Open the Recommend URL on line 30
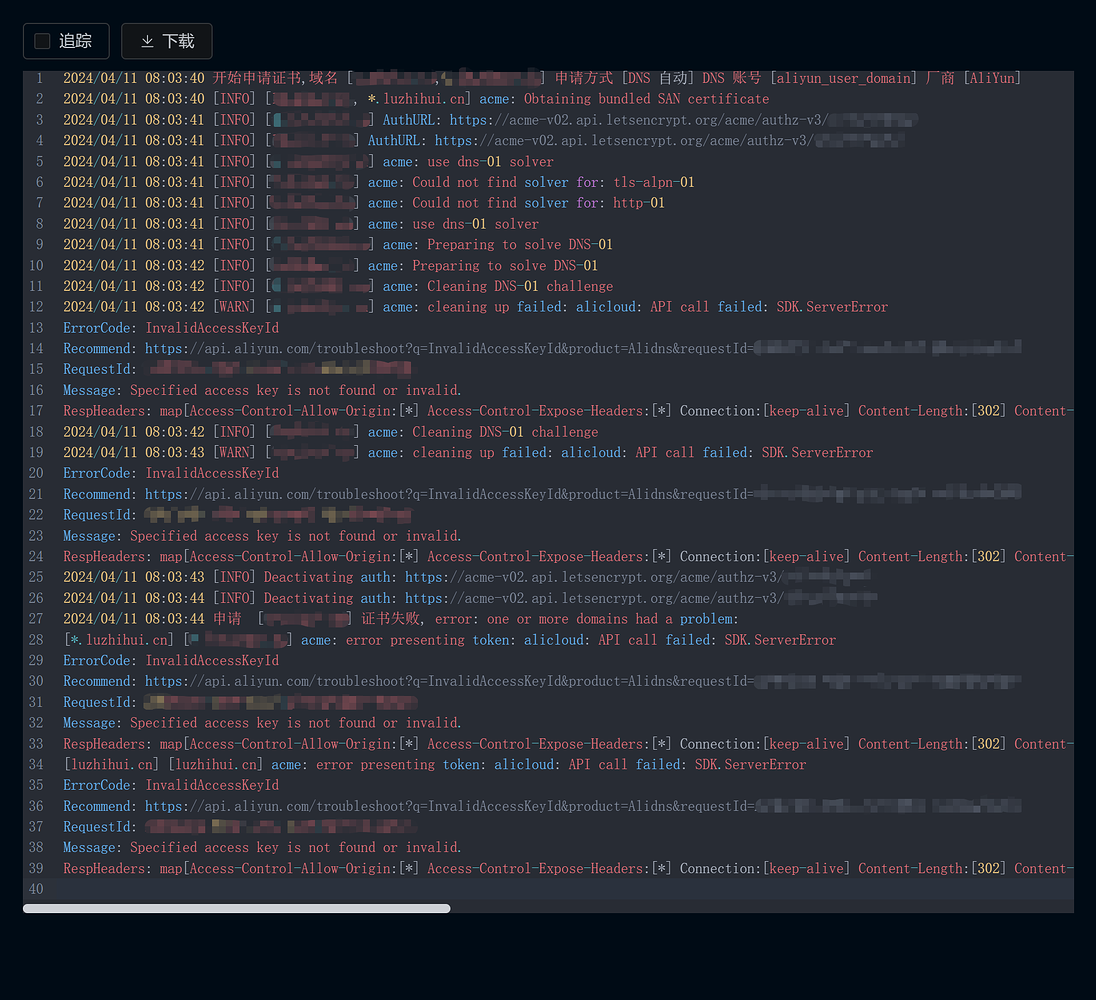 click(x=450, y=681)
